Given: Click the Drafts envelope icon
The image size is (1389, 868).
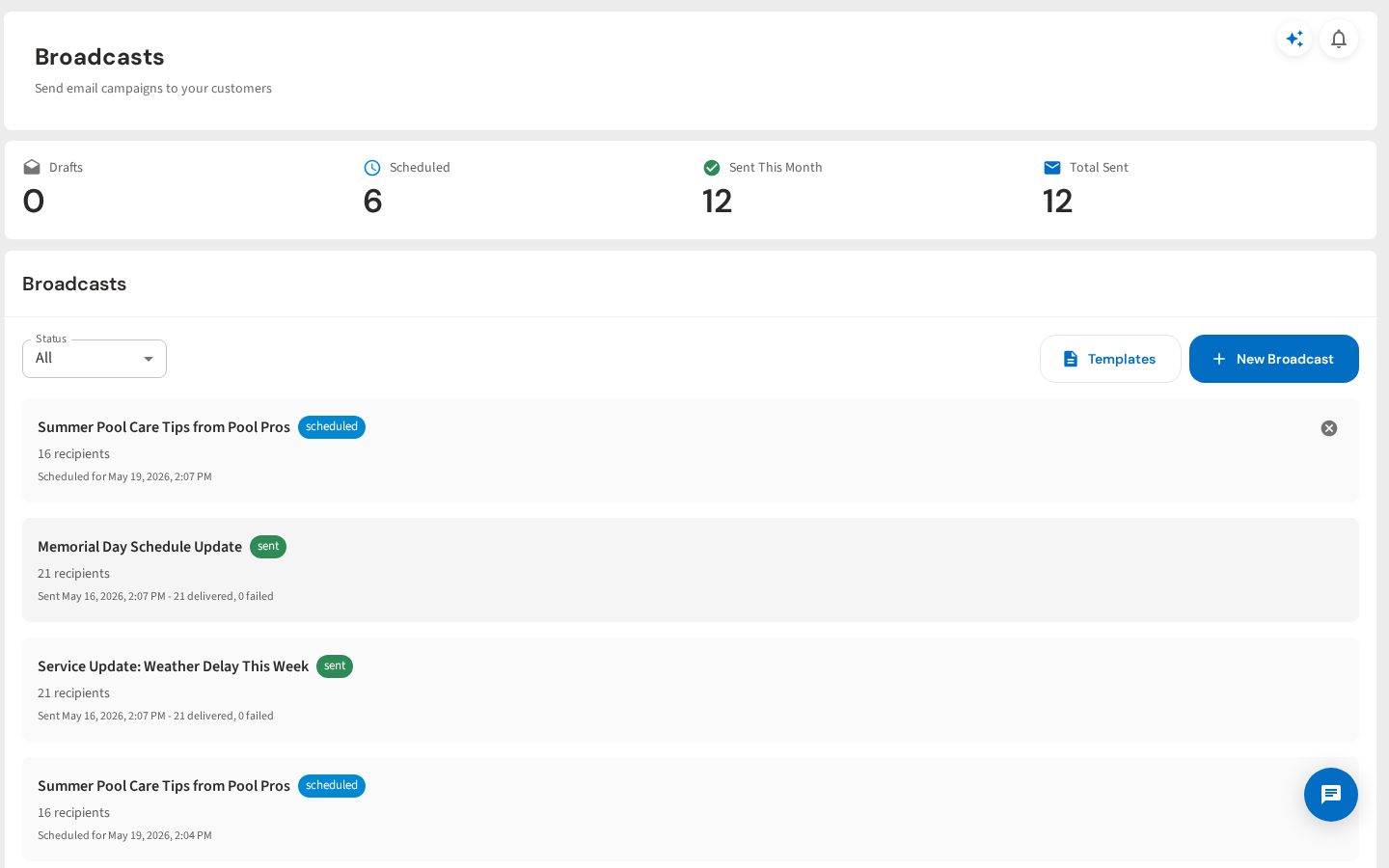Looking at the screenshot, I should pos(32,168).
